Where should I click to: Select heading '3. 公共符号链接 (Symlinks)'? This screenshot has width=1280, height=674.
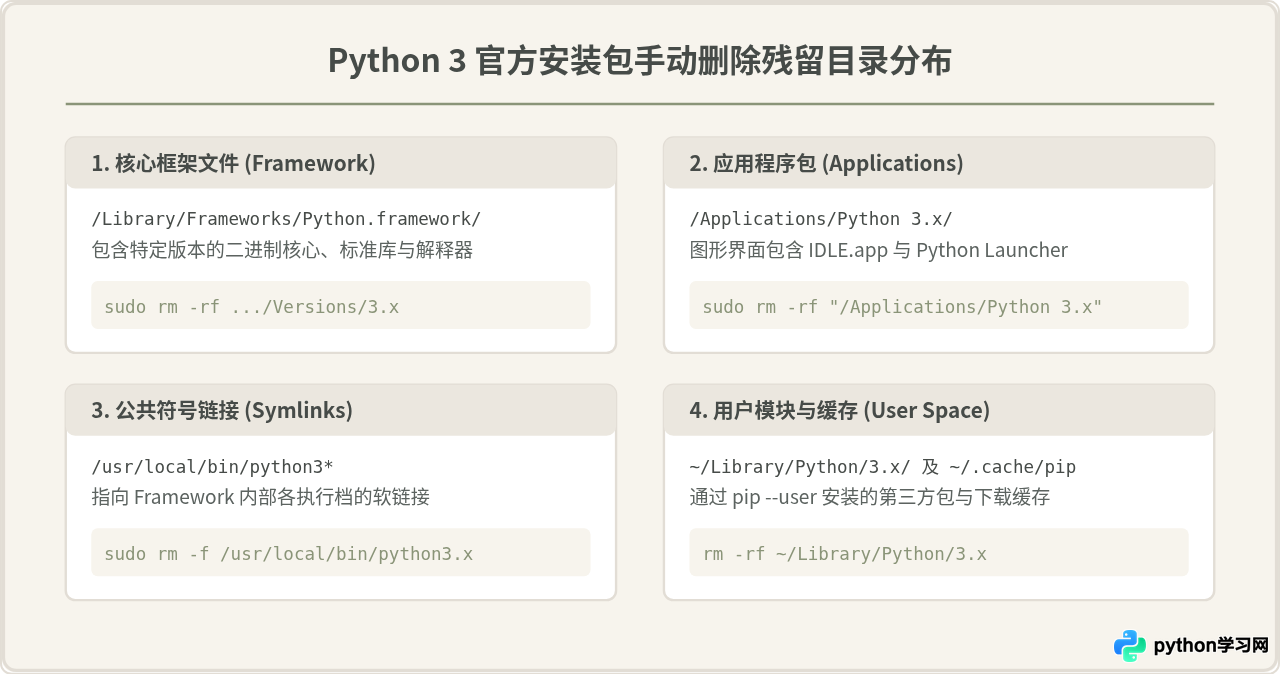[222, 410]
